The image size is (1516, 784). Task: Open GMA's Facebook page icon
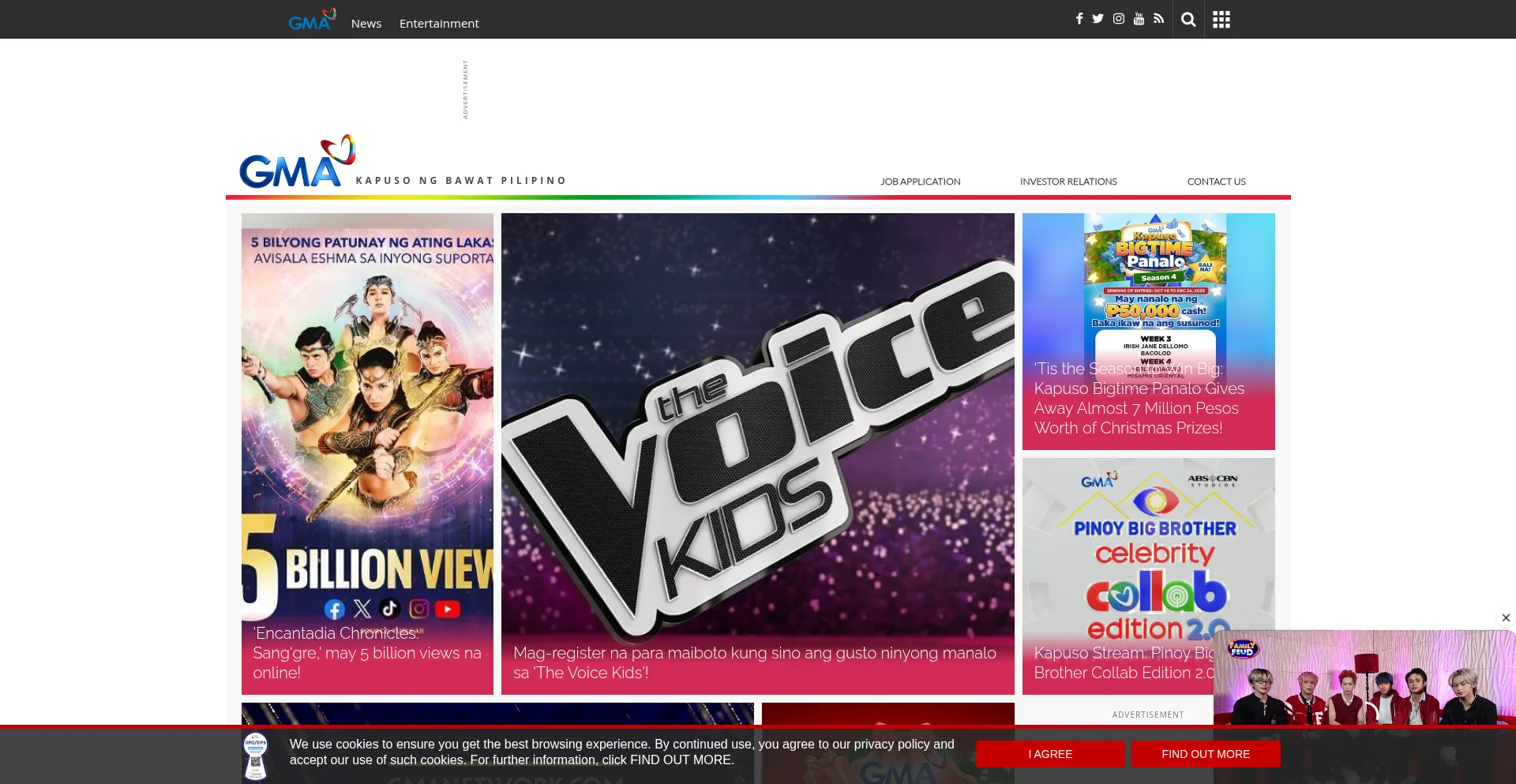(x=1079, y=18)
